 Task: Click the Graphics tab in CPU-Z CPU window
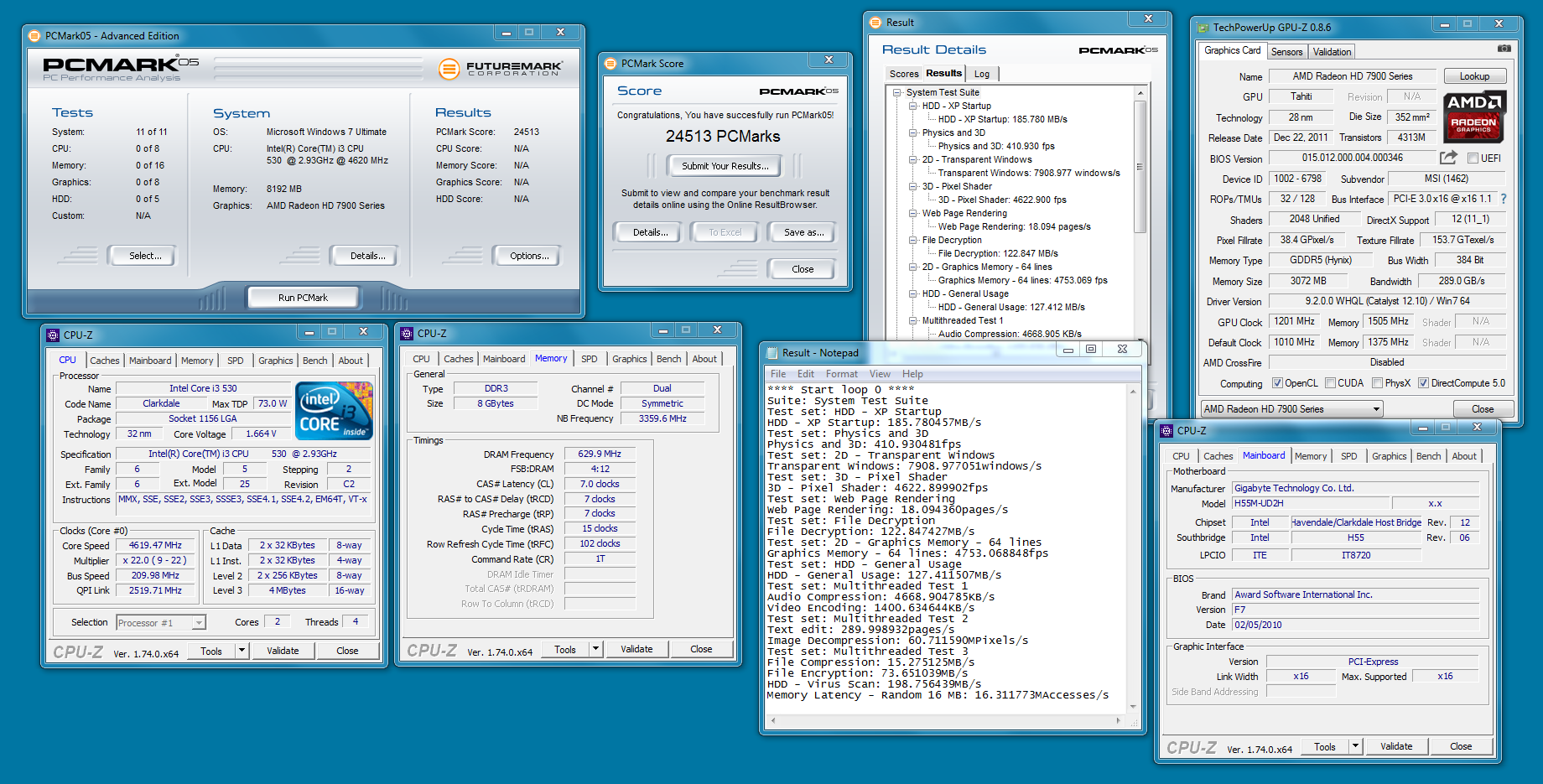(275, 361)
